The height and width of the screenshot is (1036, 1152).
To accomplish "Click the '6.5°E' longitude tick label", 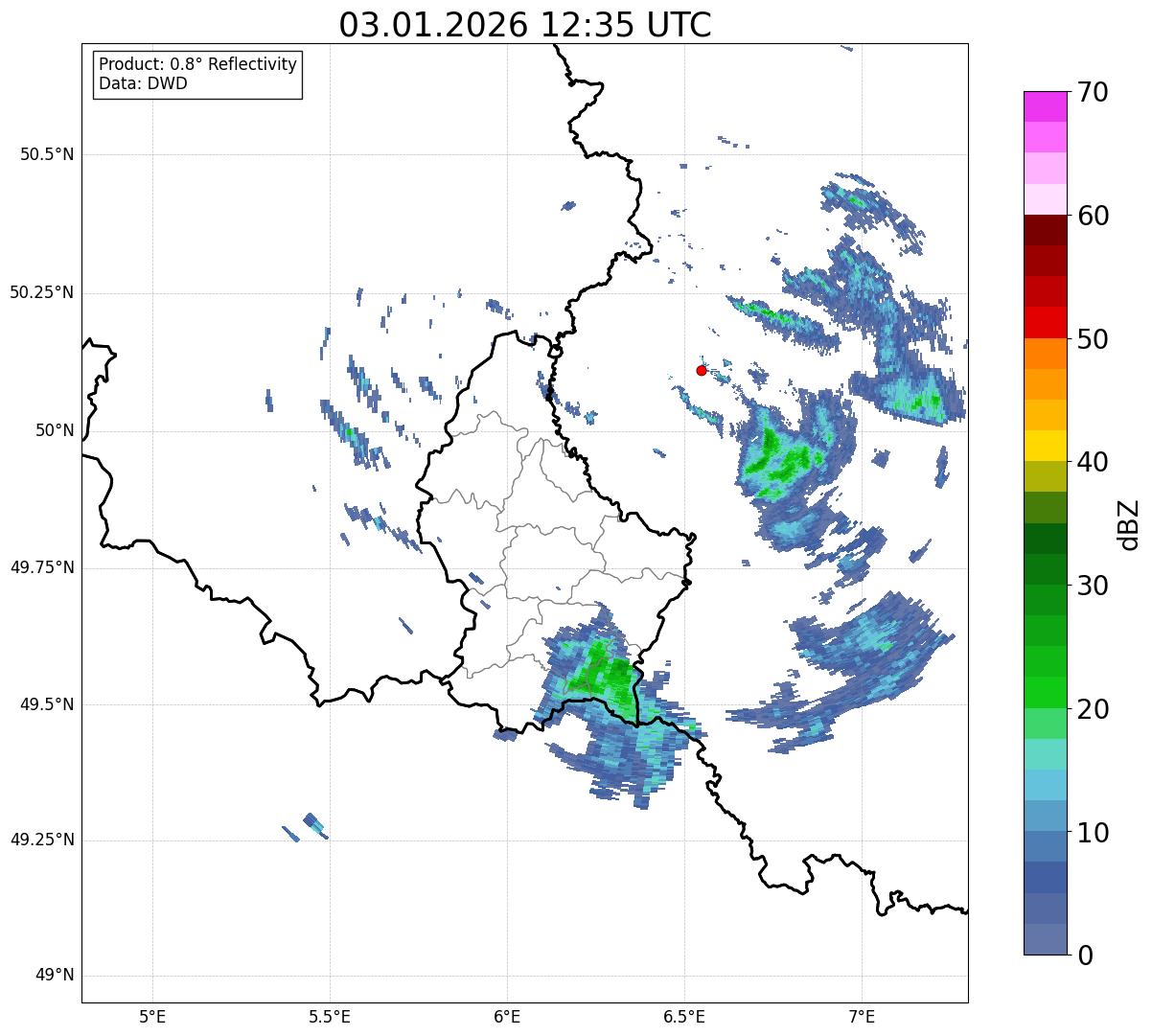I will coord(684,1016).
